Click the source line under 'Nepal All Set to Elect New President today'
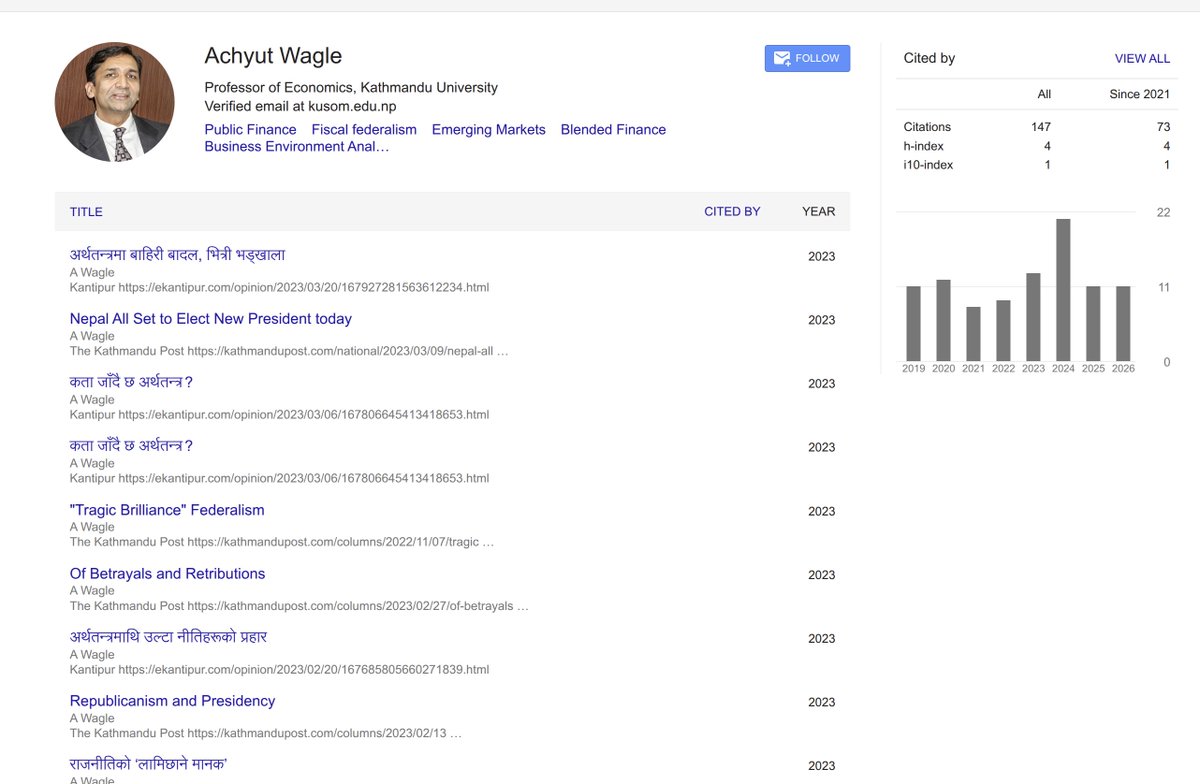This screenshot has height=784, width=1200. (x=289, y=351)
